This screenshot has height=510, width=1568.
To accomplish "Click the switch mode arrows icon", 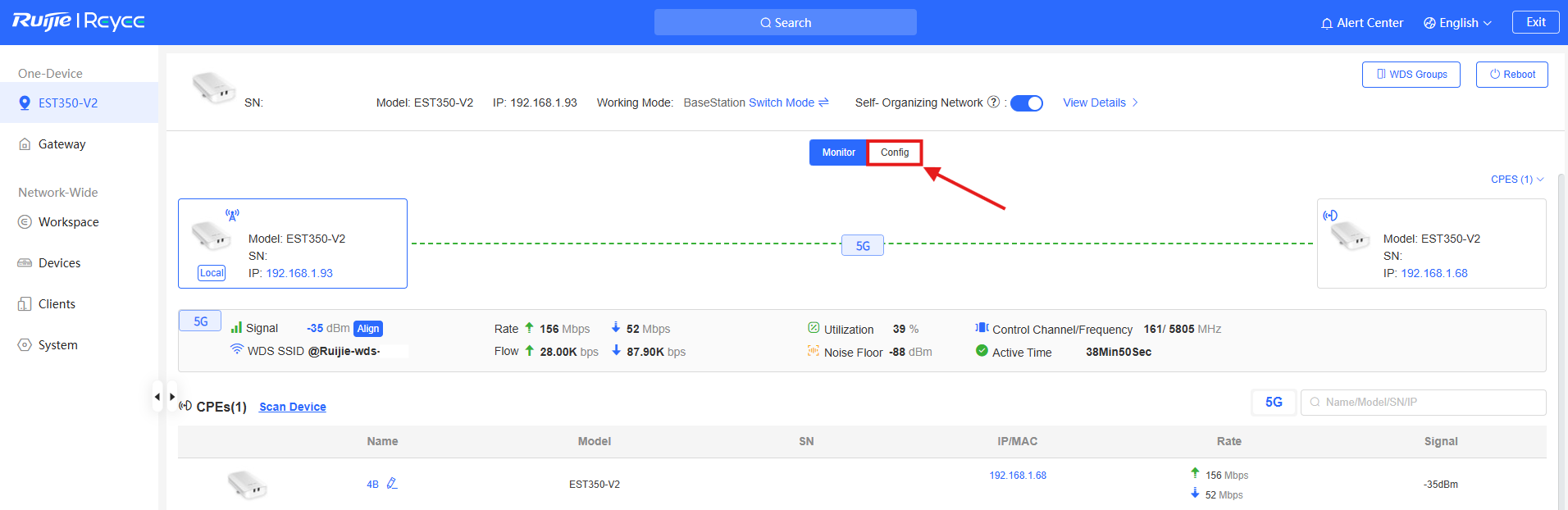I will [823, 102].
